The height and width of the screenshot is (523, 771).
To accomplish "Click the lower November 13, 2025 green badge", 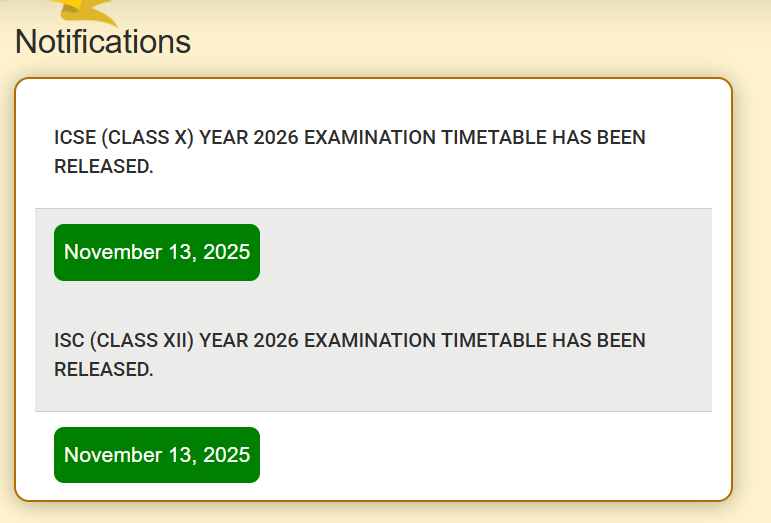I will (x=157, y=455).
